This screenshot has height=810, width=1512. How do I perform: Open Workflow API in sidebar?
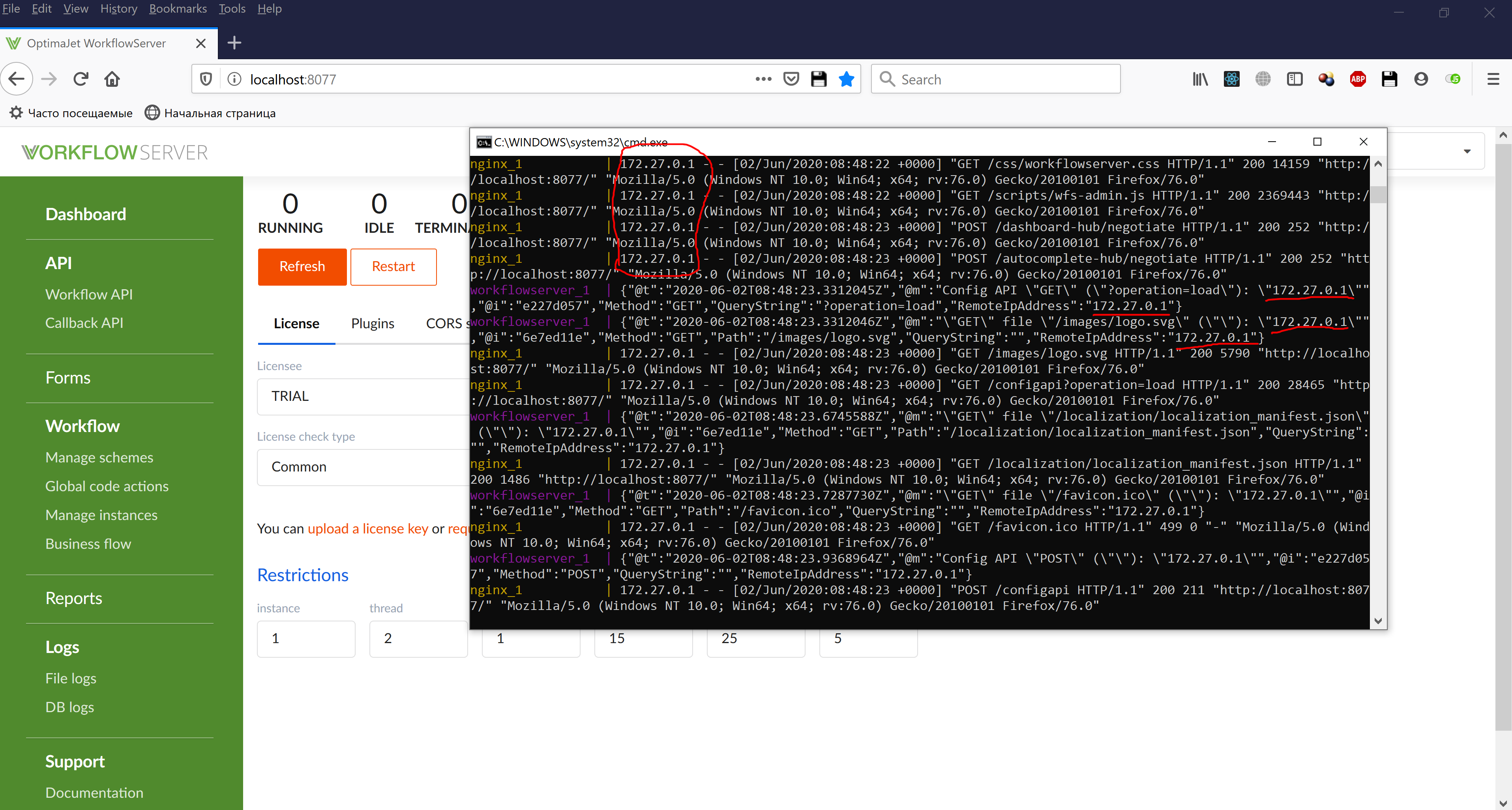89,294
